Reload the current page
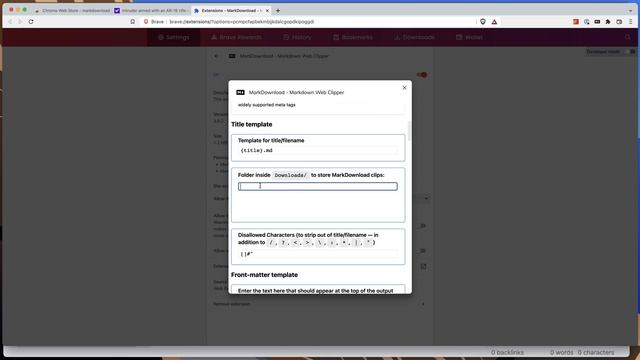640x360 pixels. click(31, 22)
